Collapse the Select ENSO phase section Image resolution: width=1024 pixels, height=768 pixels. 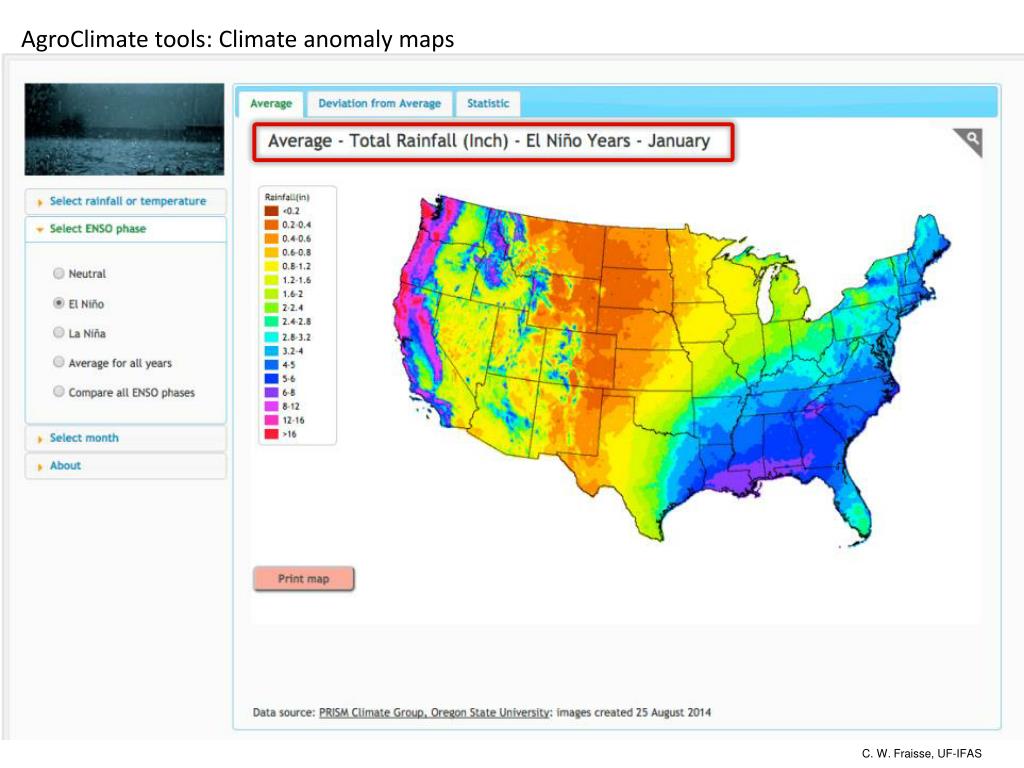126,229
